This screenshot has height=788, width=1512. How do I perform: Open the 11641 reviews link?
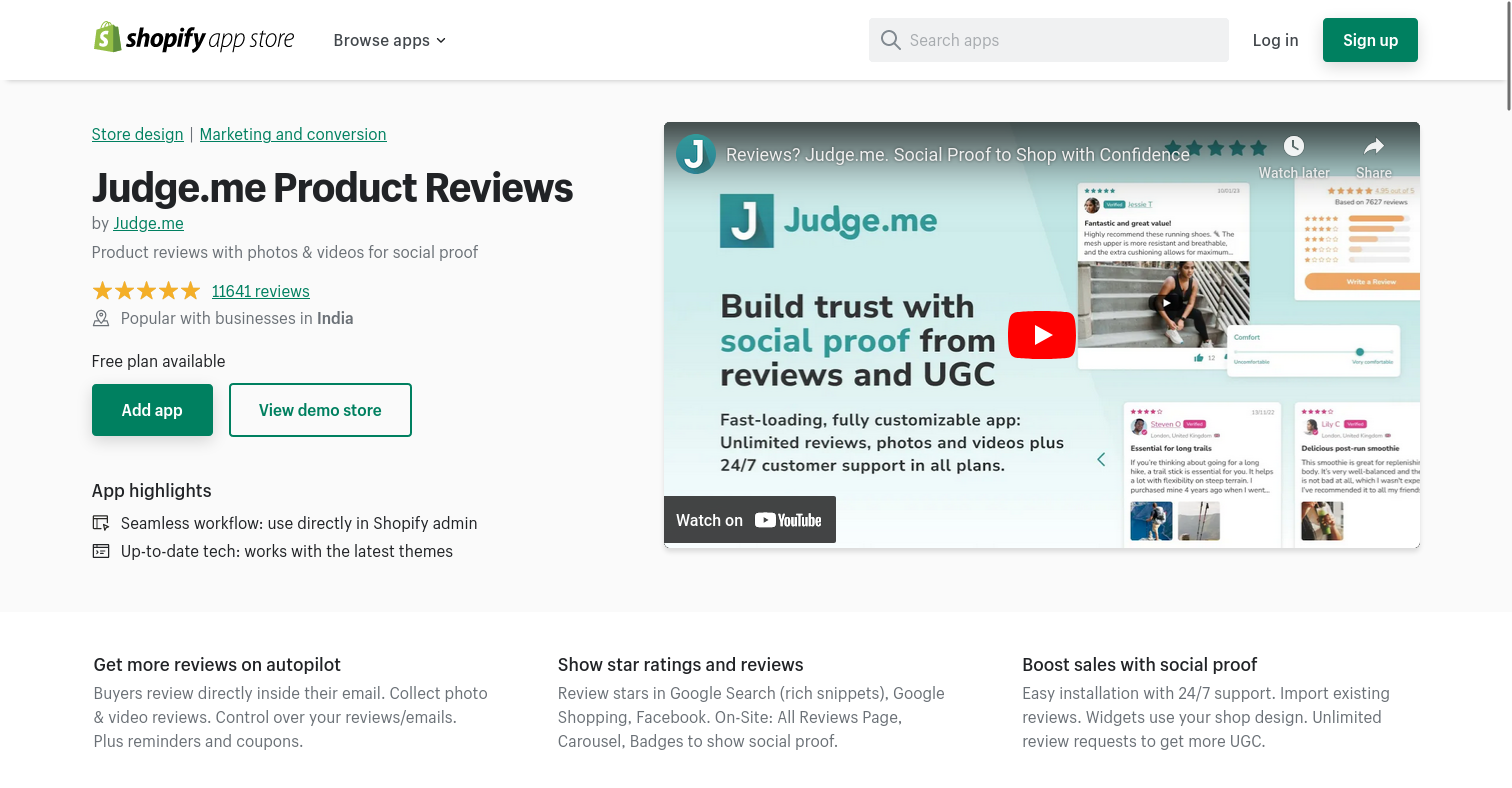click(261, 291)
